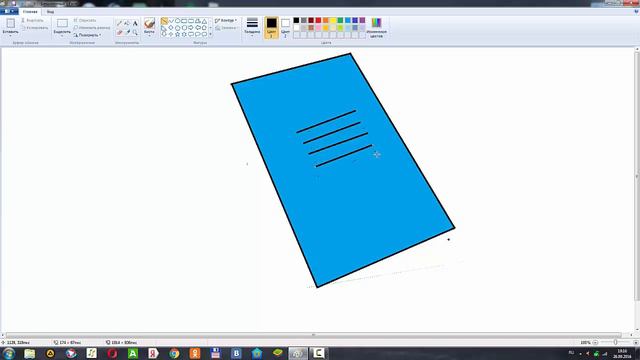Pick the yellow palette color

(333, 20)
